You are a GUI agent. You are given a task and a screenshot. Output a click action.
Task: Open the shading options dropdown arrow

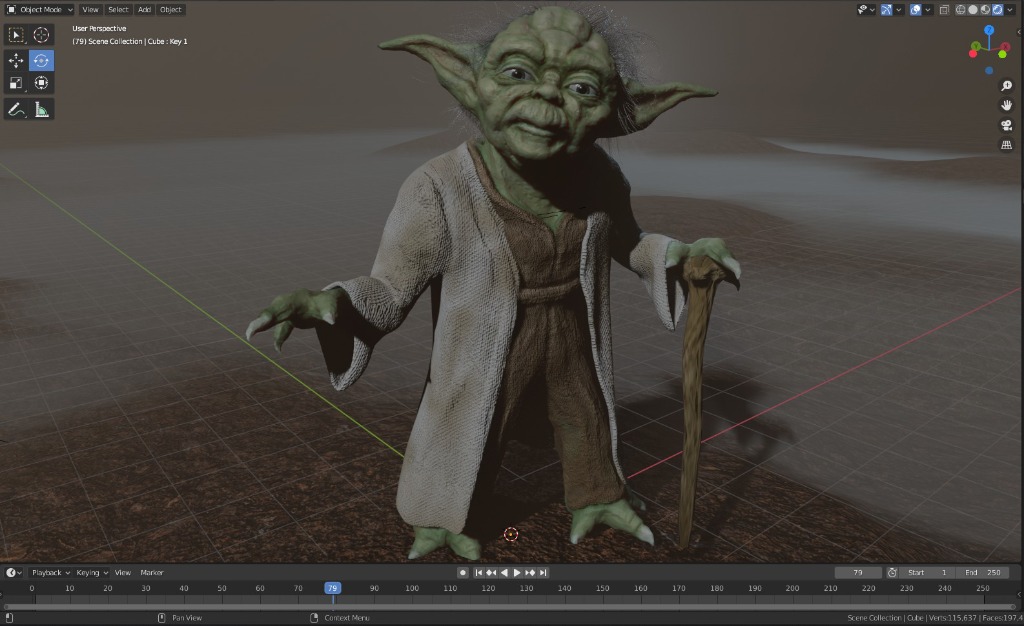(1010, 10)
